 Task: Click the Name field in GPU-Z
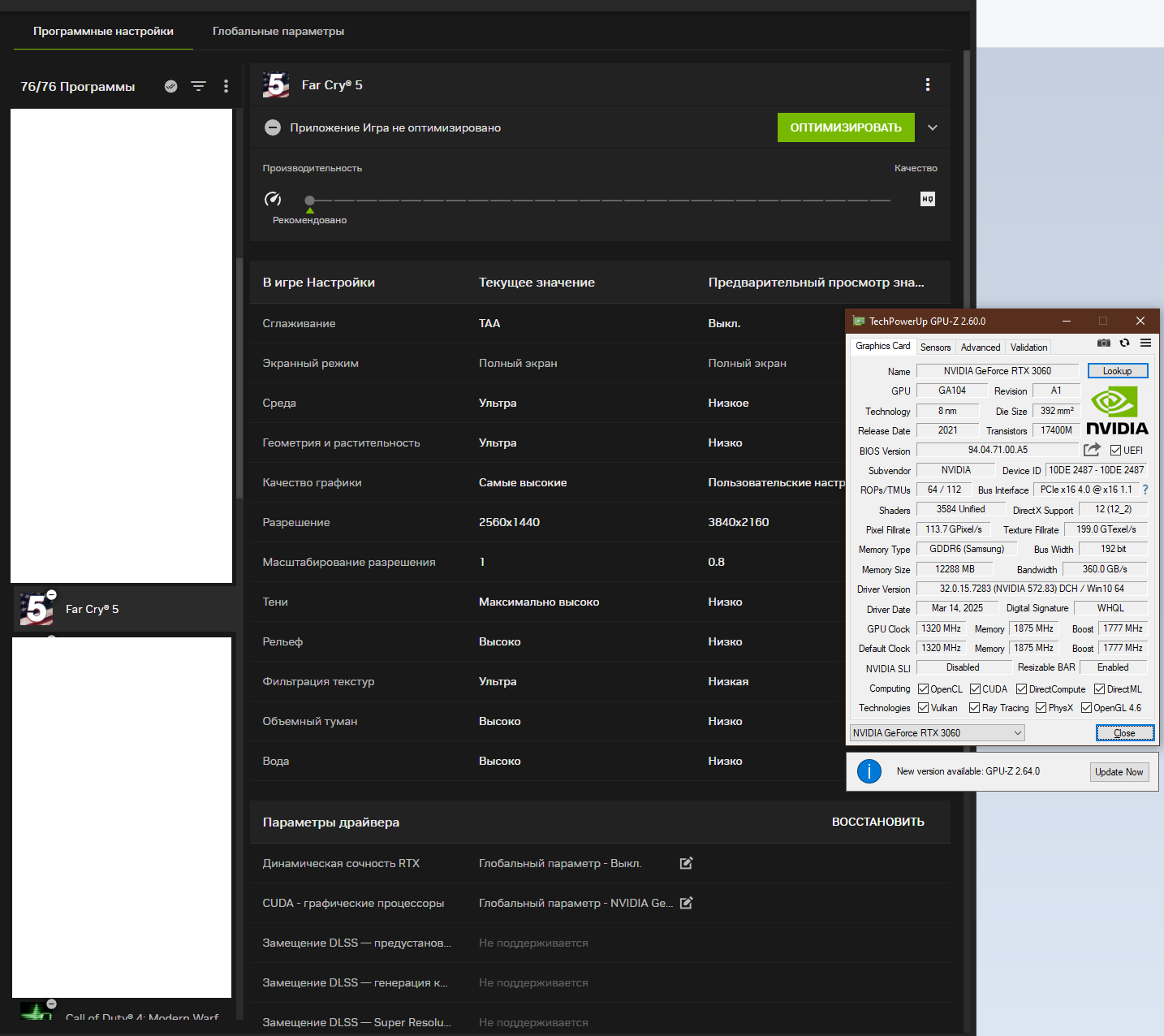pos(998,371)
